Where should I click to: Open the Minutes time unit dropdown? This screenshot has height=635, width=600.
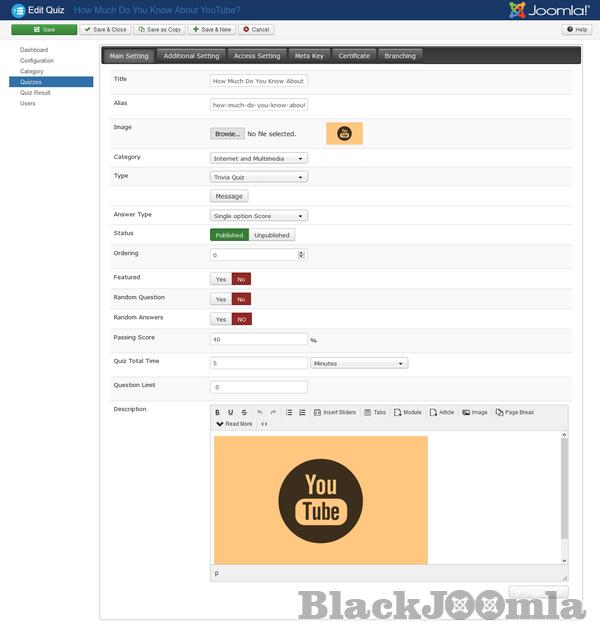click(359, 363)
